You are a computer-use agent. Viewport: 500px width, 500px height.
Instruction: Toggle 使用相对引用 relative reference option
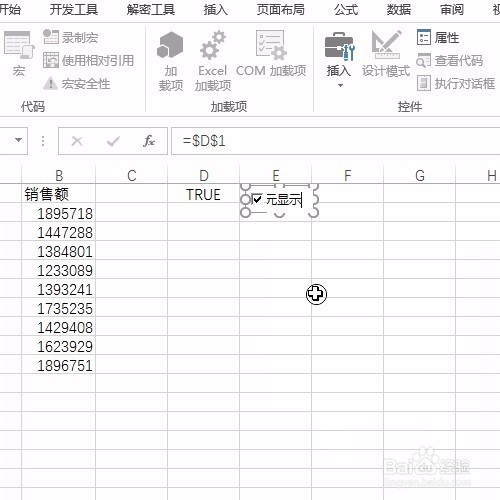pos(89,61)
